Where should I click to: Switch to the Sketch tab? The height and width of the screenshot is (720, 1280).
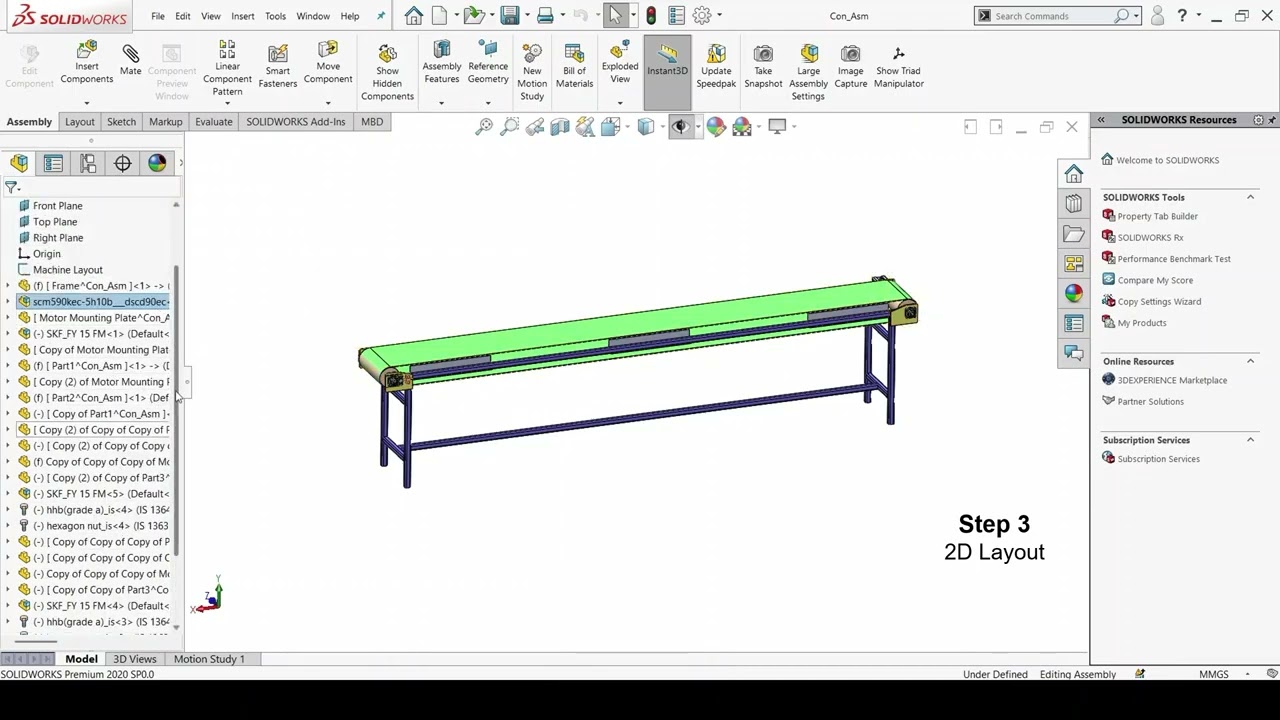(x=121, y=122)
